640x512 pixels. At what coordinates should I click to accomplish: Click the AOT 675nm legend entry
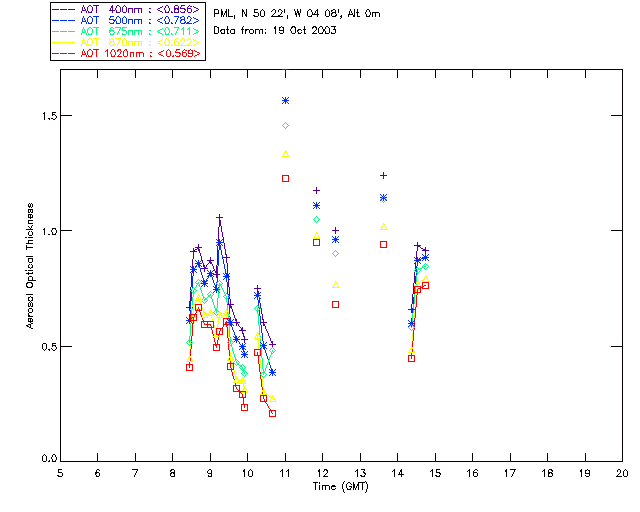tap(127, 31)
